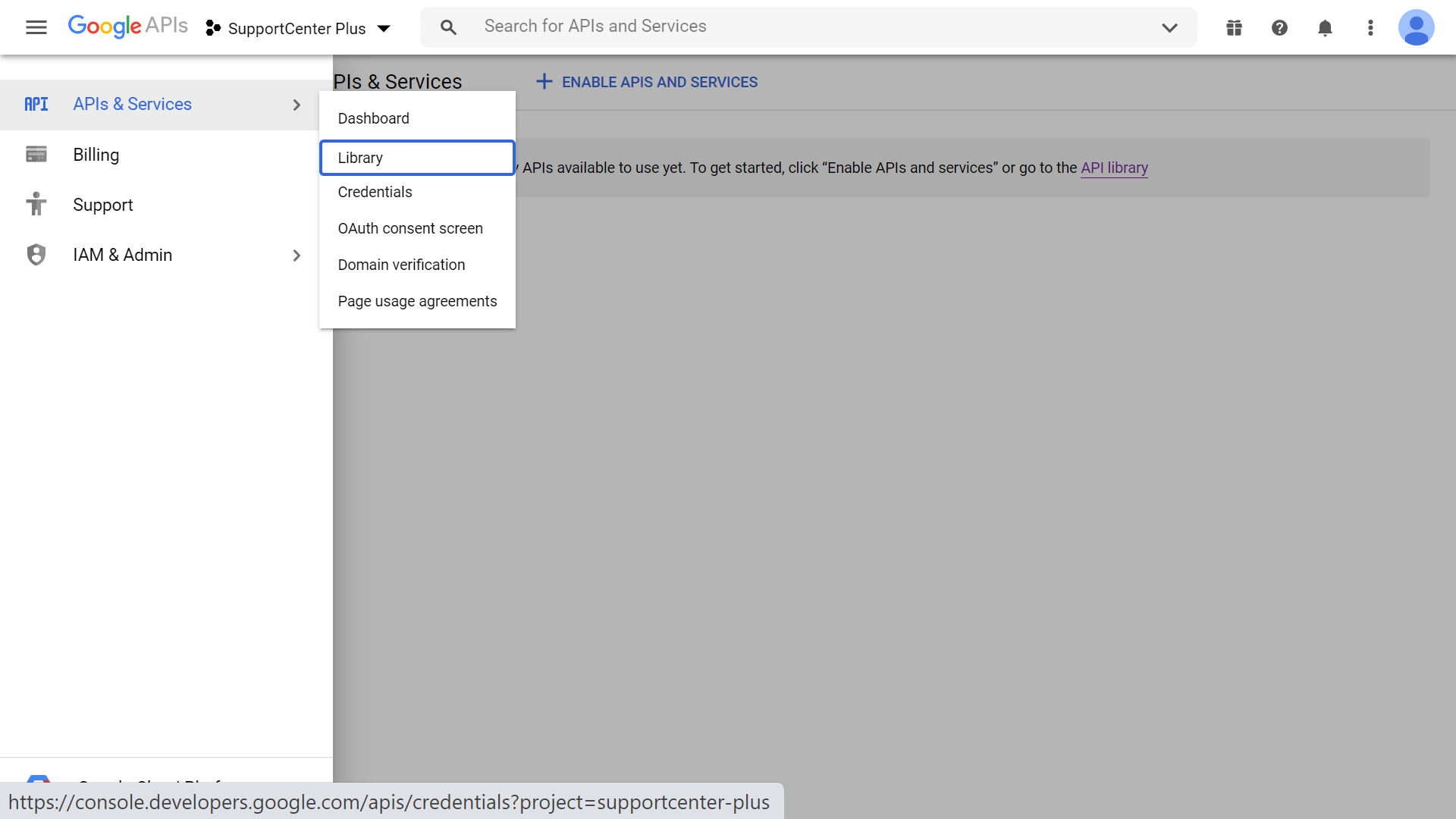This screenshot has height=819, width=1456.
Task: Follow the API library link
Action: coord(1114,168)
